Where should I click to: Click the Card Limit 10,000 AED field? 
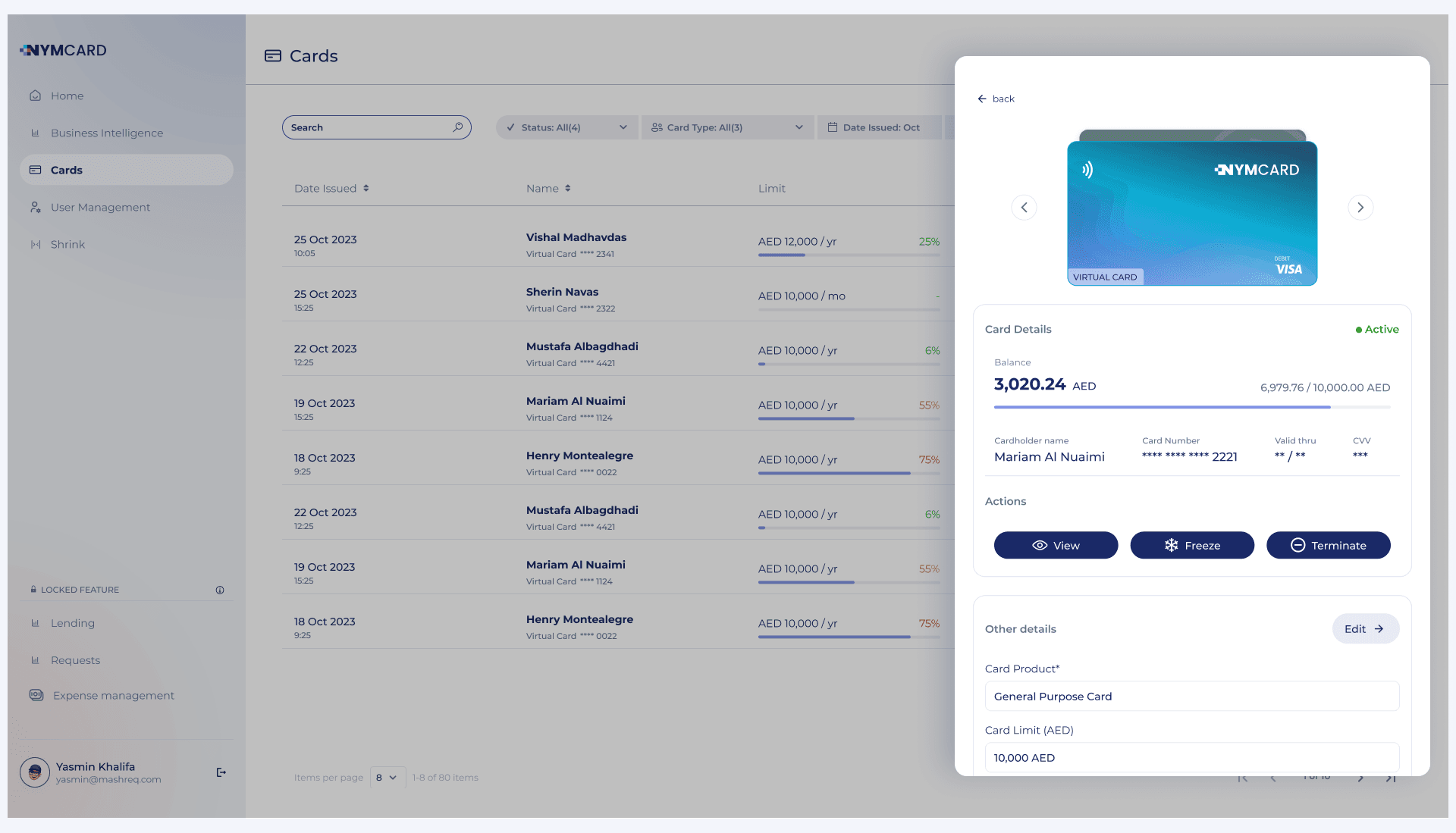click(1192, 758)
